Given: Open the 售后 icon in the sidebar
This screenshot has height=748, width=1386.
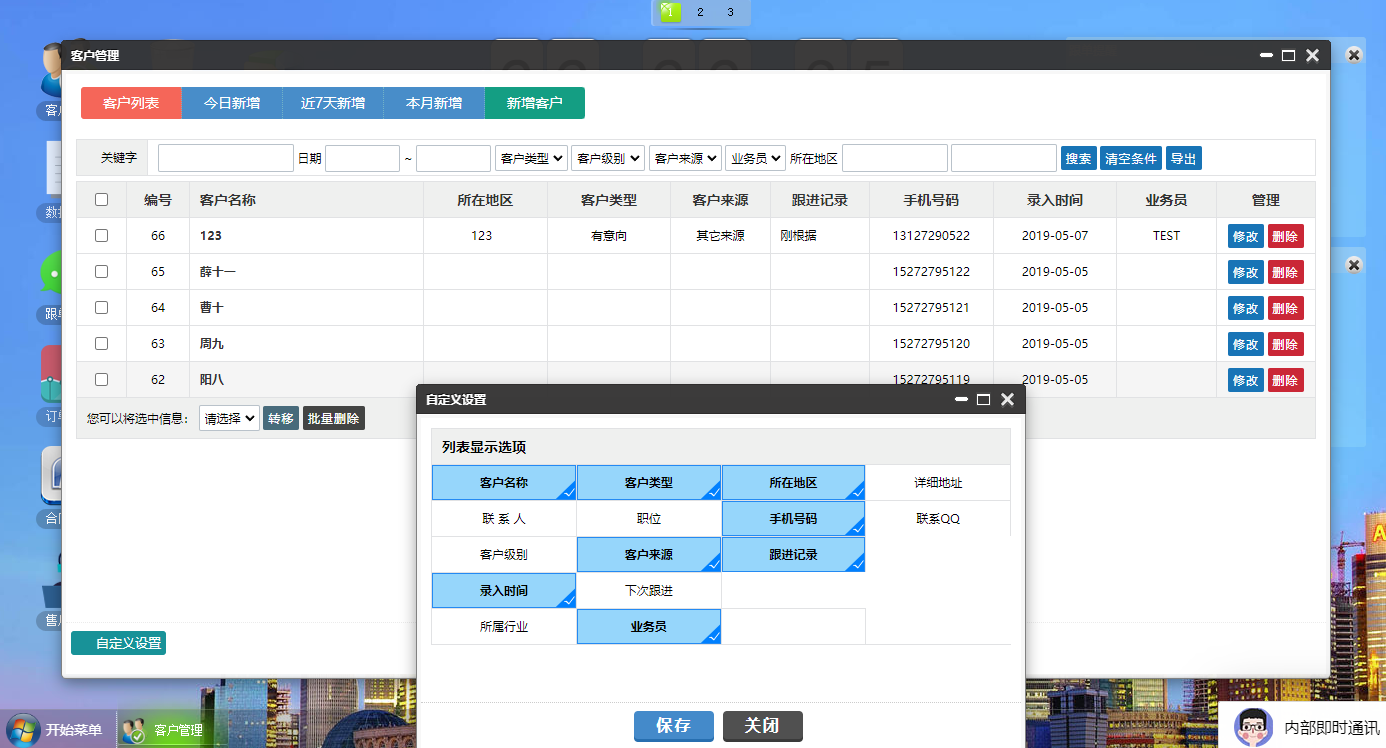Looking at the screenshot, I should click(50, 590).
